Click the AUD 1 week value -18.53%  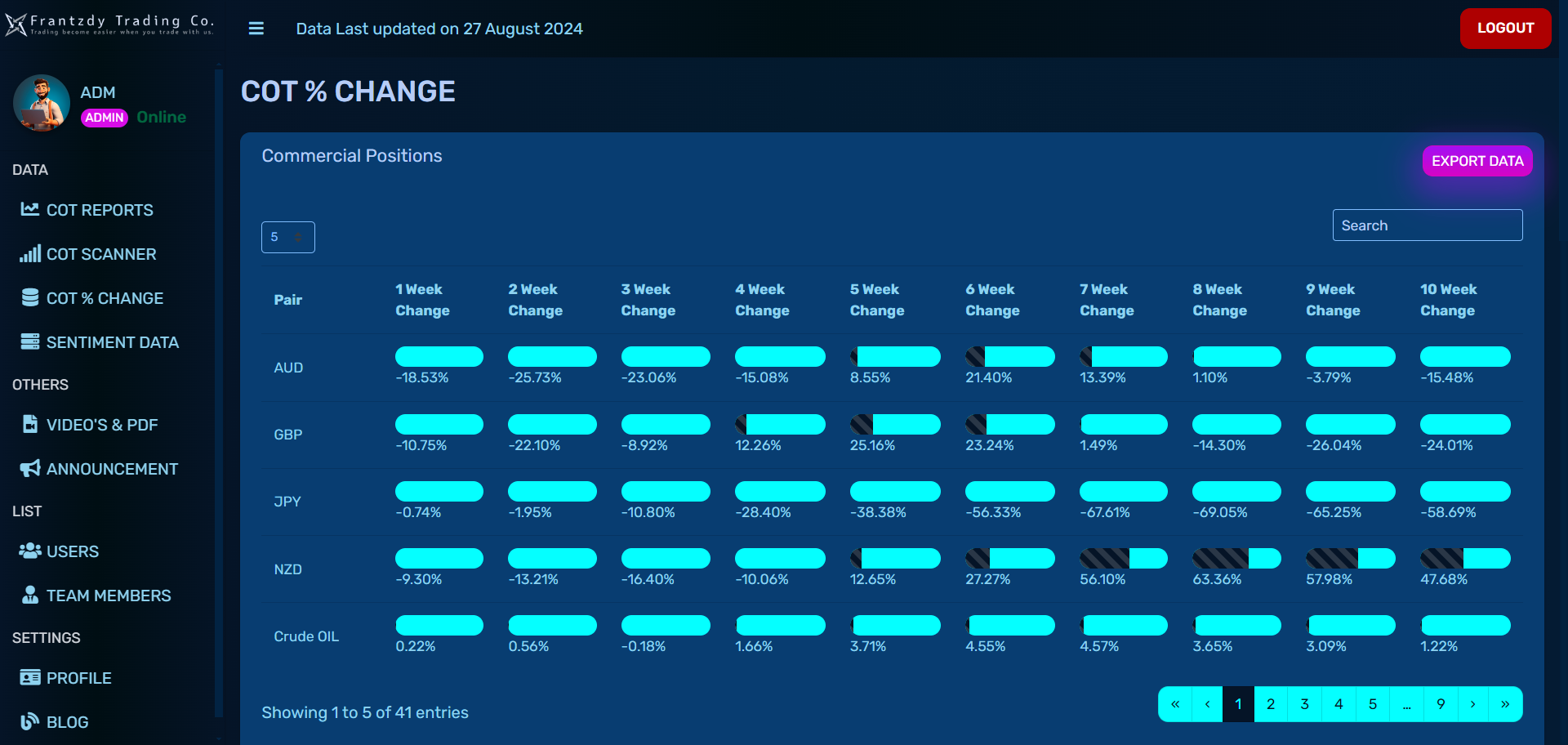[x=422, y=377]
